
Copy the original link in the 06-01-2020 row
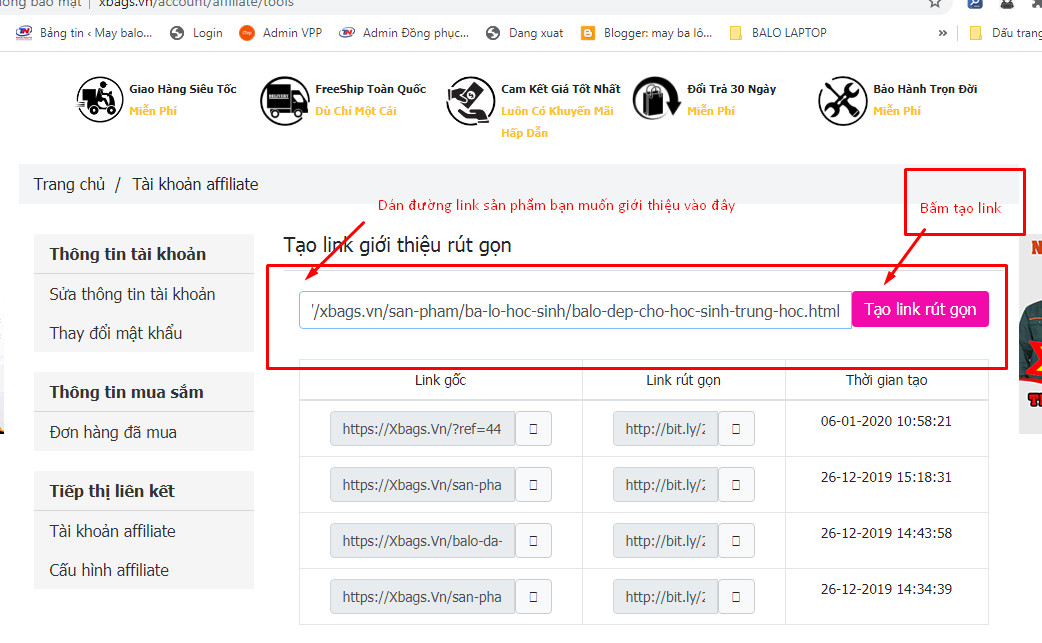(x=533, y=429)
